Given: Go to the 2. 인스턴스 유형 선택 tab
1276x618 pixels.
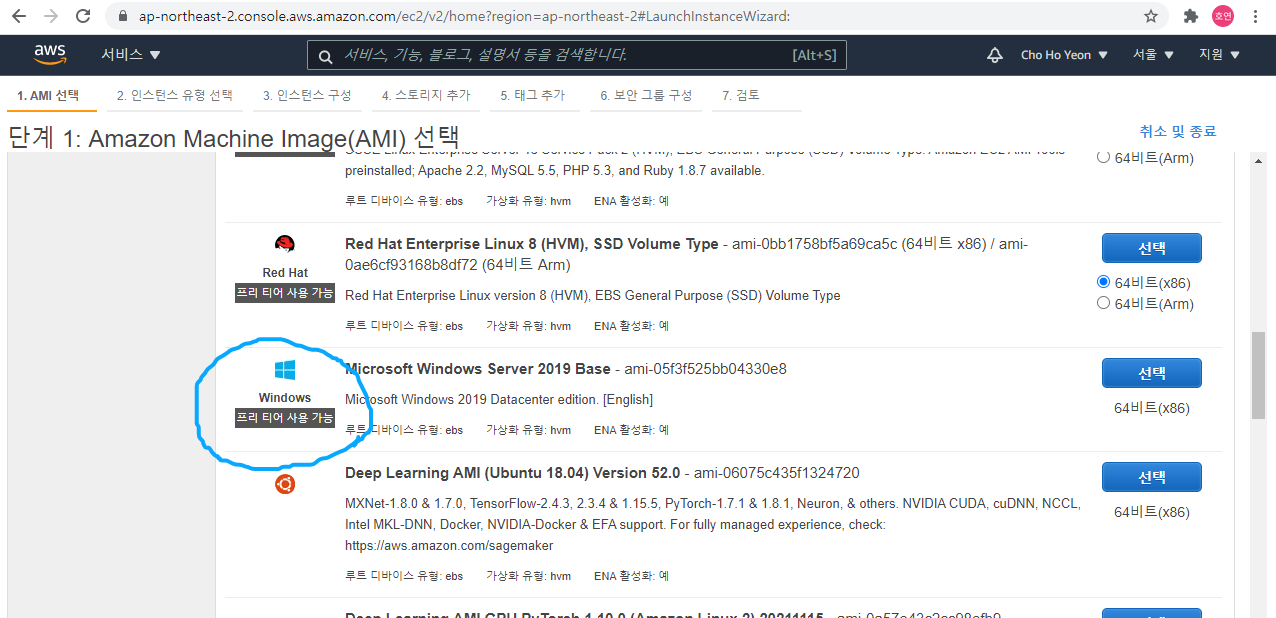Looking at the screenshot, I should pyautogui.click(x=175, y=96).
